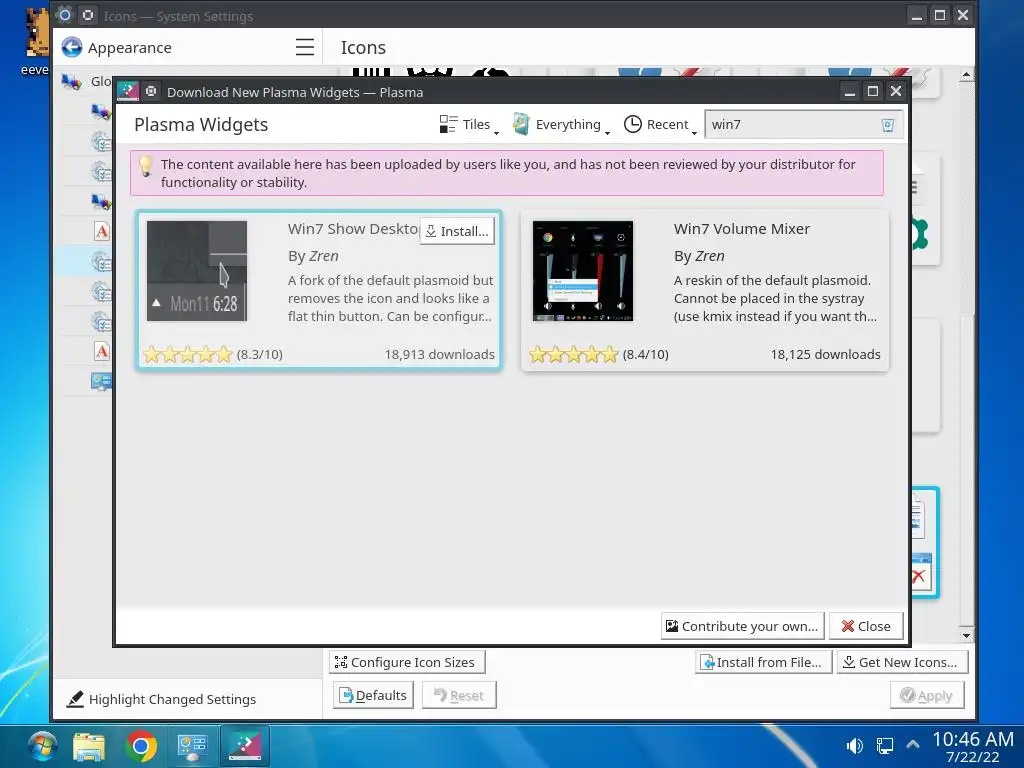1024x768 pixels.
Task: Open the Win7 Volume Mixer thumbnail
Action: click(583, 271)
